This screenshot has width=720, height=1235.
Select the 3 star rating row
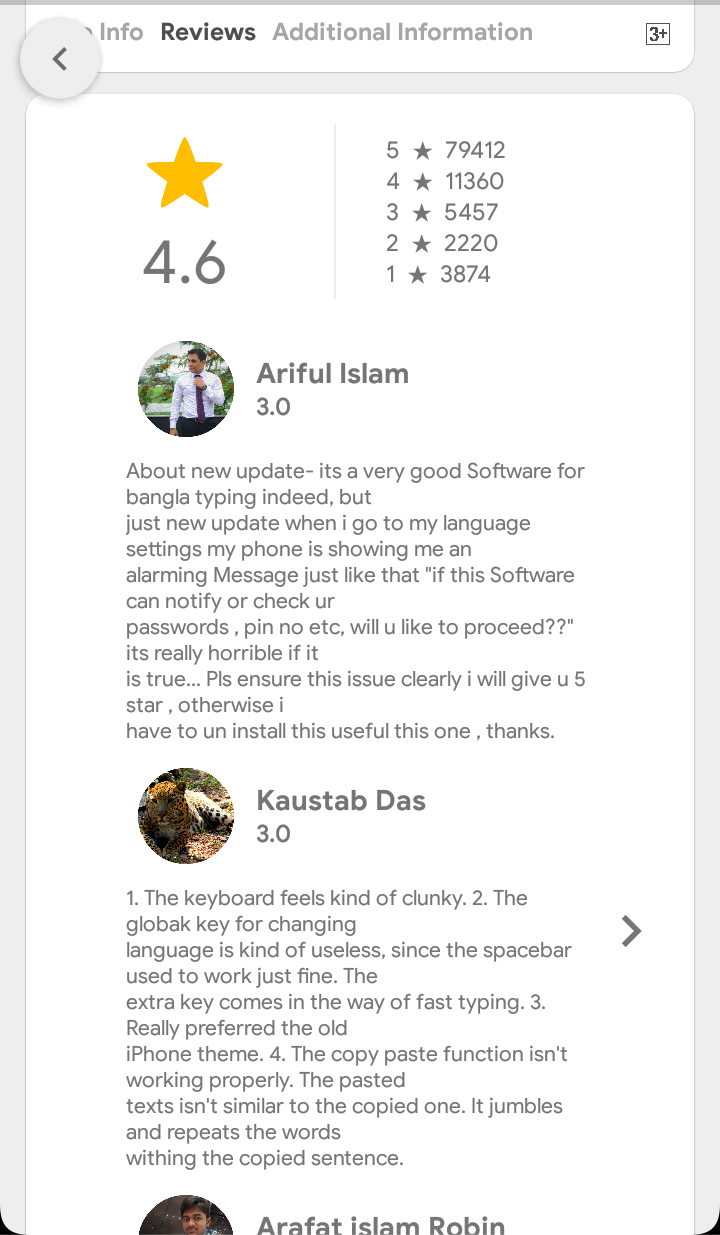(442, 212)
